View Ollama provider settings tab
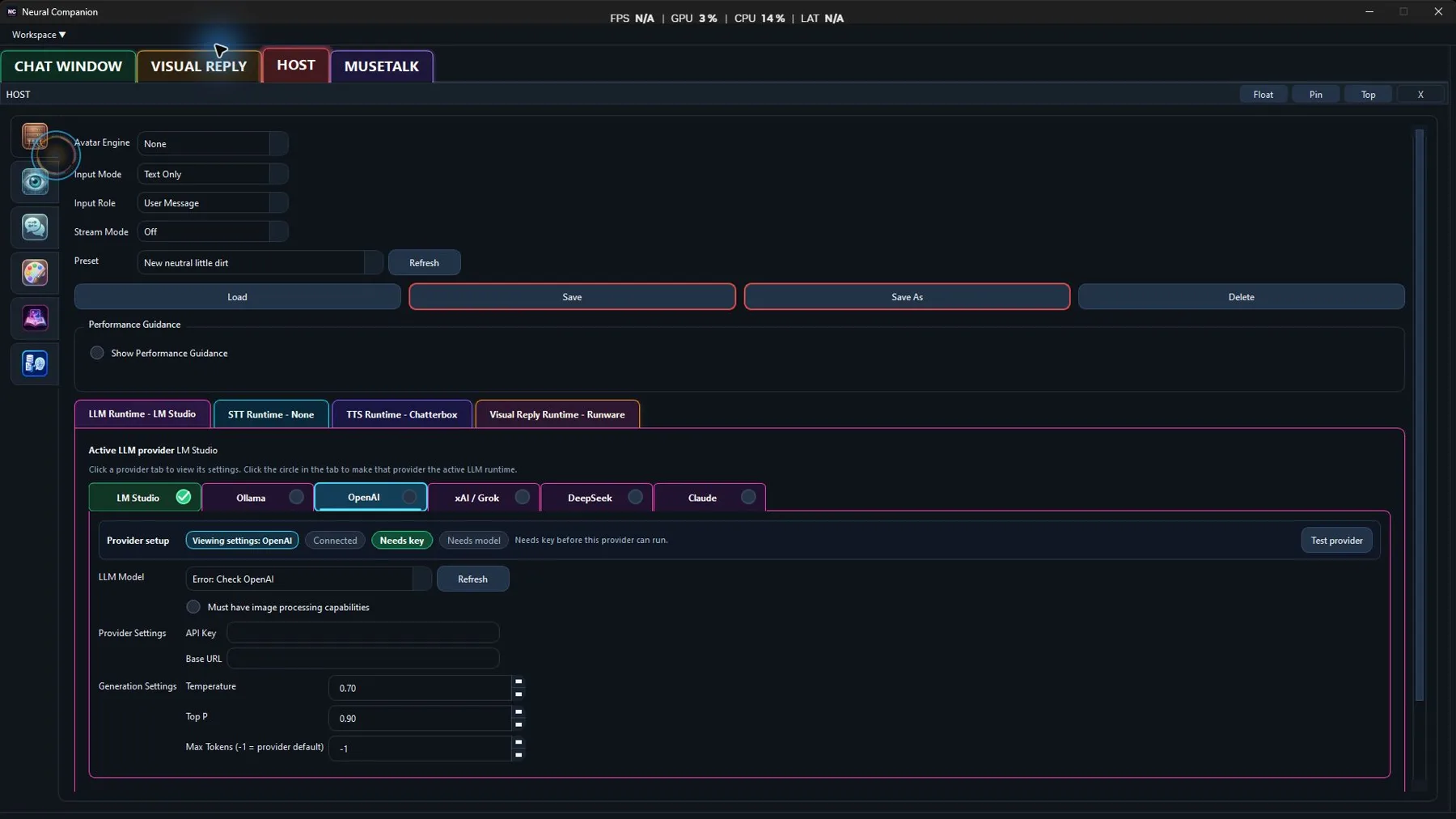1456x819 pixels. coord(251,498)
